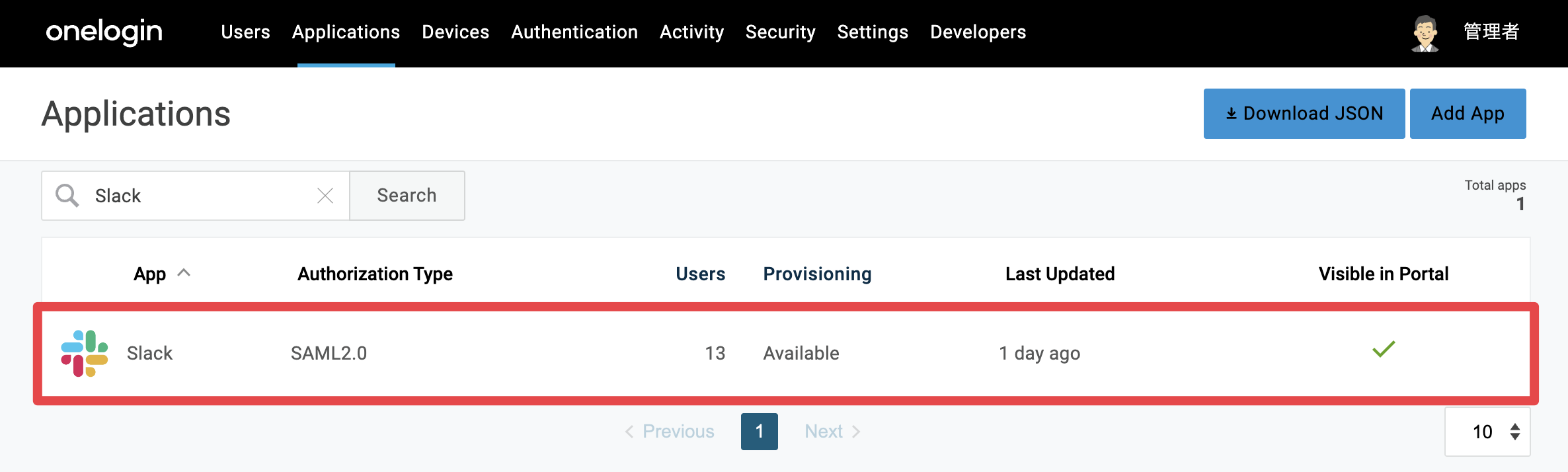Open the Security menu
This screenshot has height=472, width=1568.
pos(781,32)
